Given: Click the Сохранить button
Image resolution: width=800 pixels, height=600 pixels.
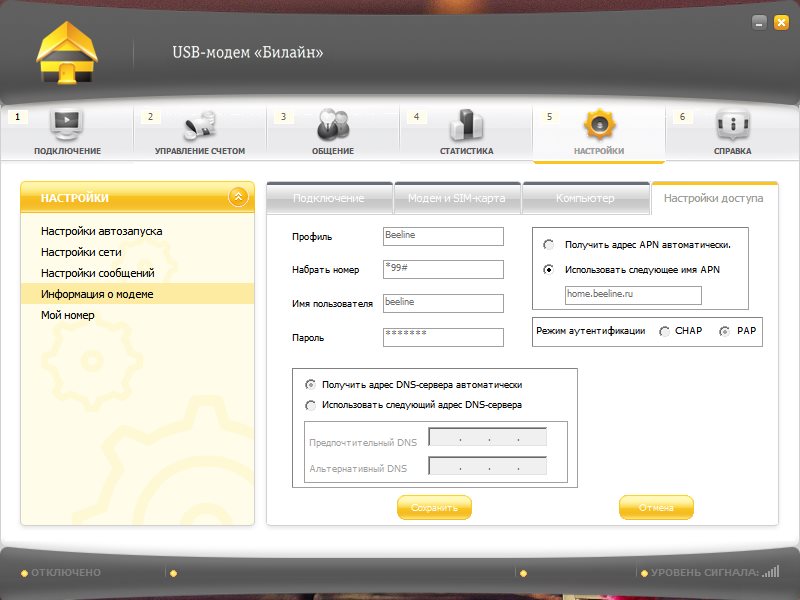Looking at the screenshot, I should pyautogui.click(x=434, y=508).
